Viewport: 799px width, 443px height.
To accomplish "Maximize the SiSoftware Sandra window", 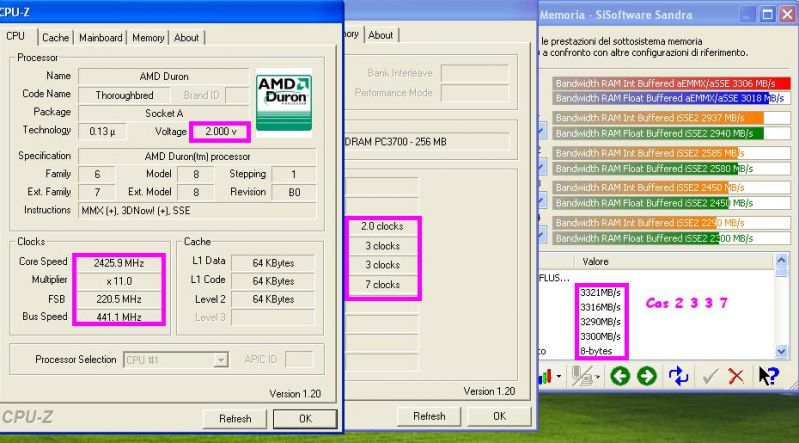I will pos(767,14).
